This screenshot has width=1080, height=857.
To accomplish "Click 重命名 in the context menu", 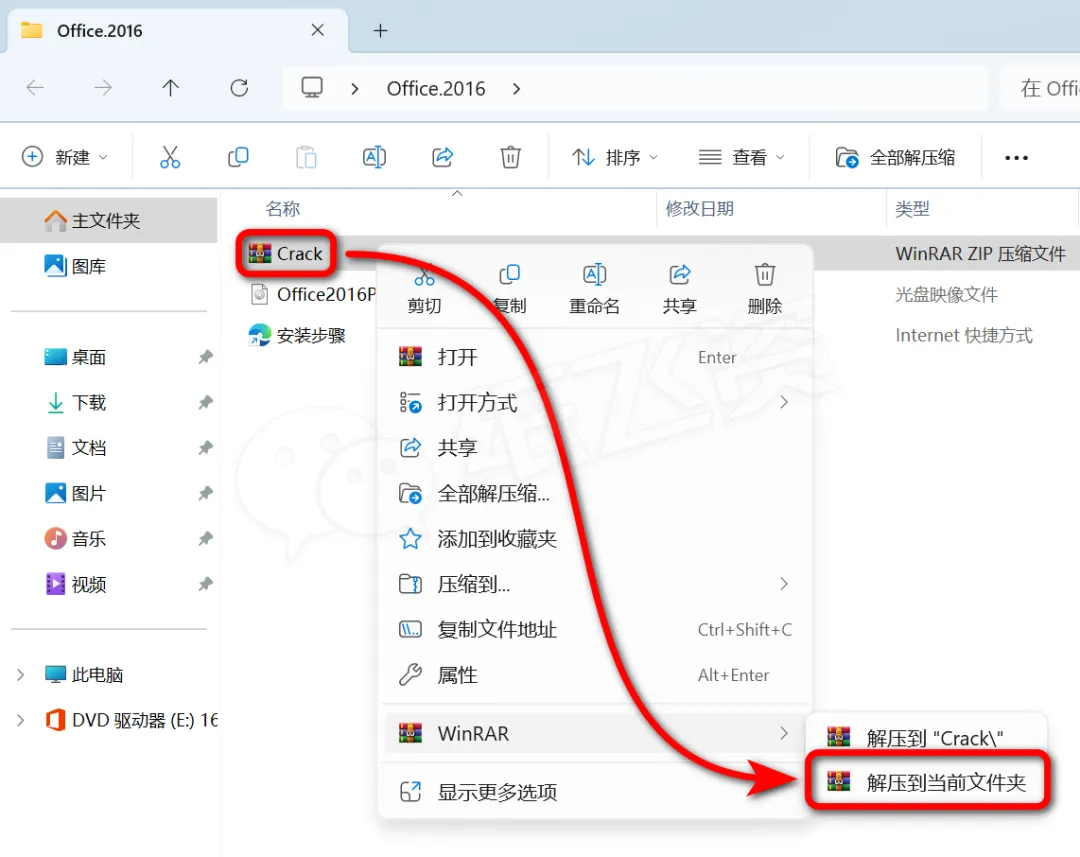I will tap(594, 289).
